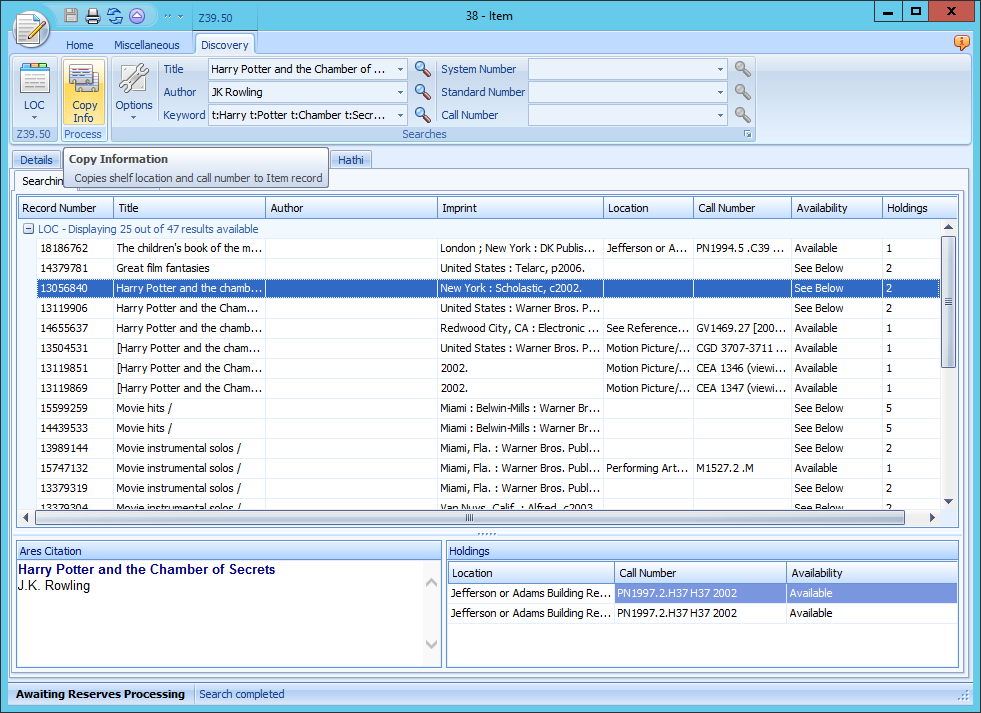This screenshot has height=713, width=981.
Task: Open the System Number dropdown
Action: coord(720,70)
